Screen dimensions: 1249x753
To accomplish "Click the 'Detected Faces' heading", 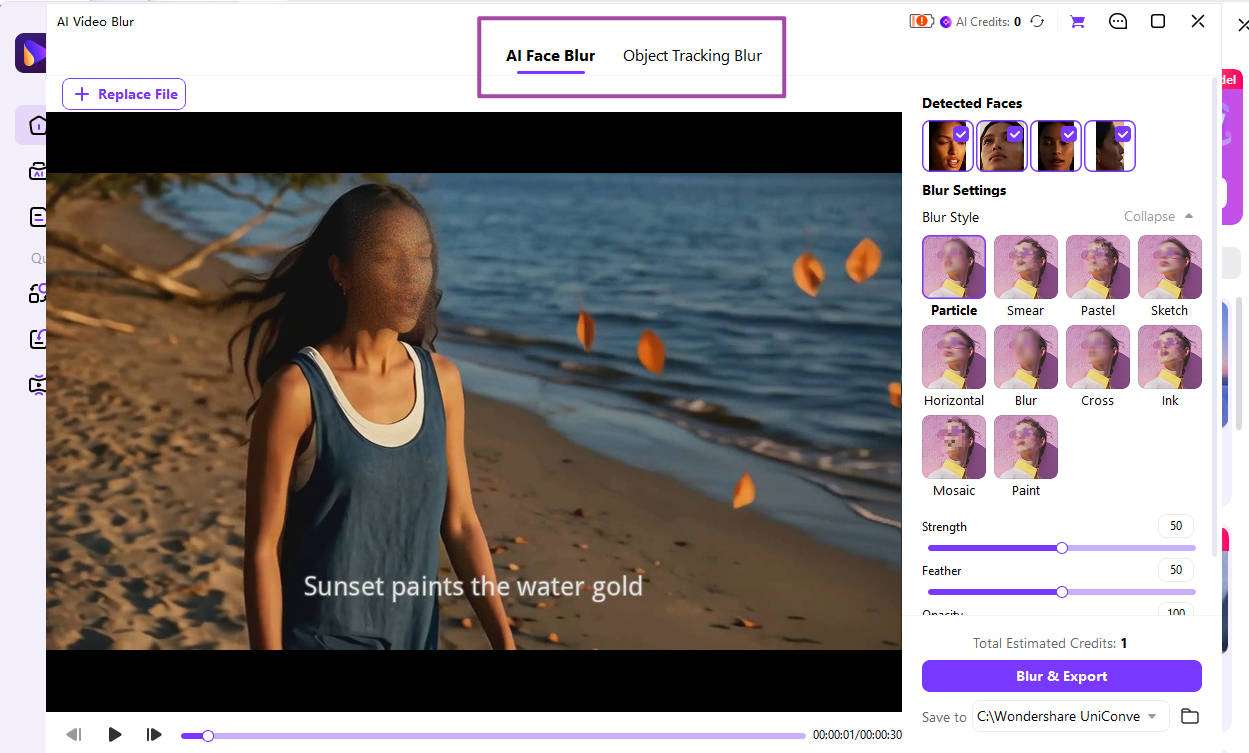I will click(972, 103).
